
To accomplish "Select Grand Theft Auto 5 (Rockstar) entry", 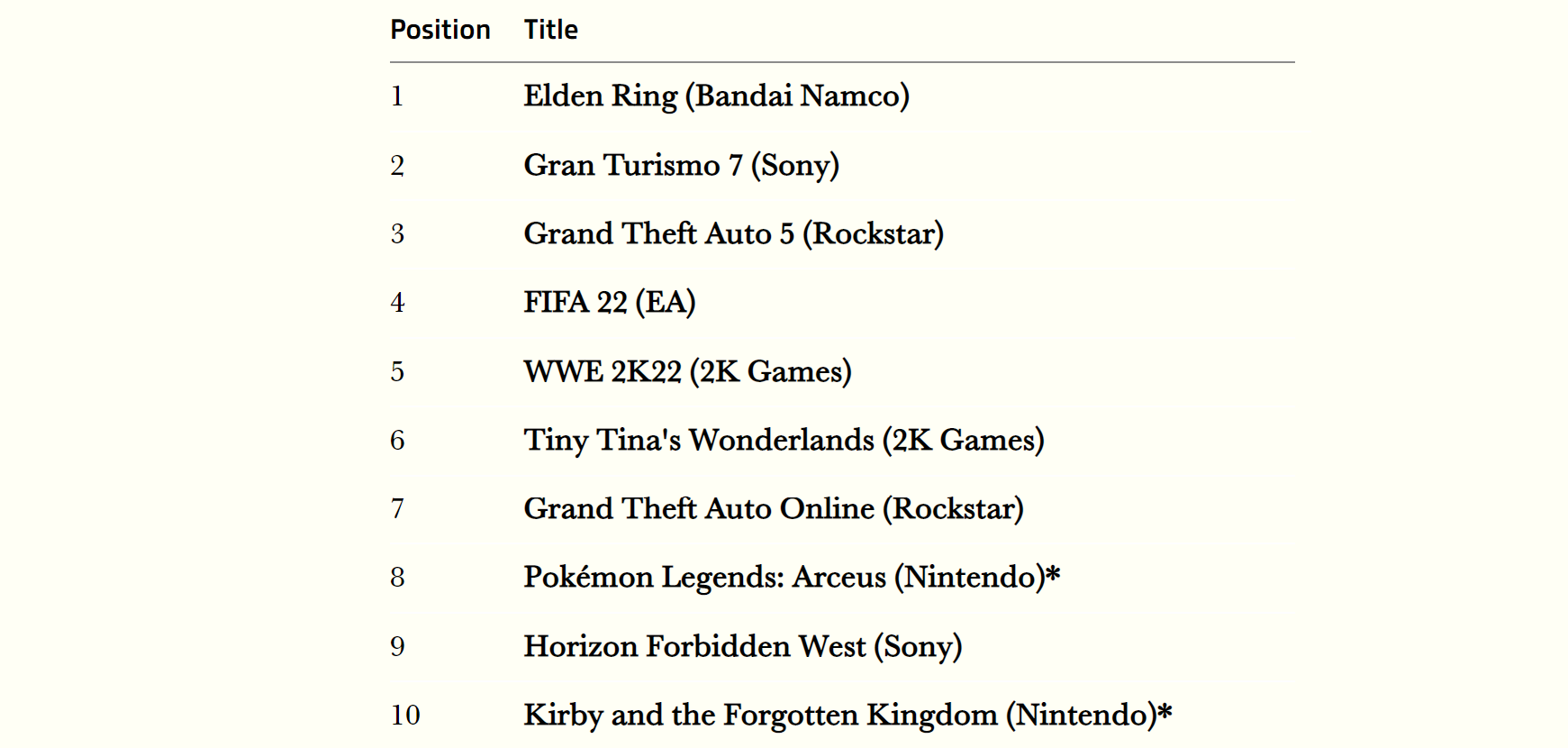I will coord(842,233).
